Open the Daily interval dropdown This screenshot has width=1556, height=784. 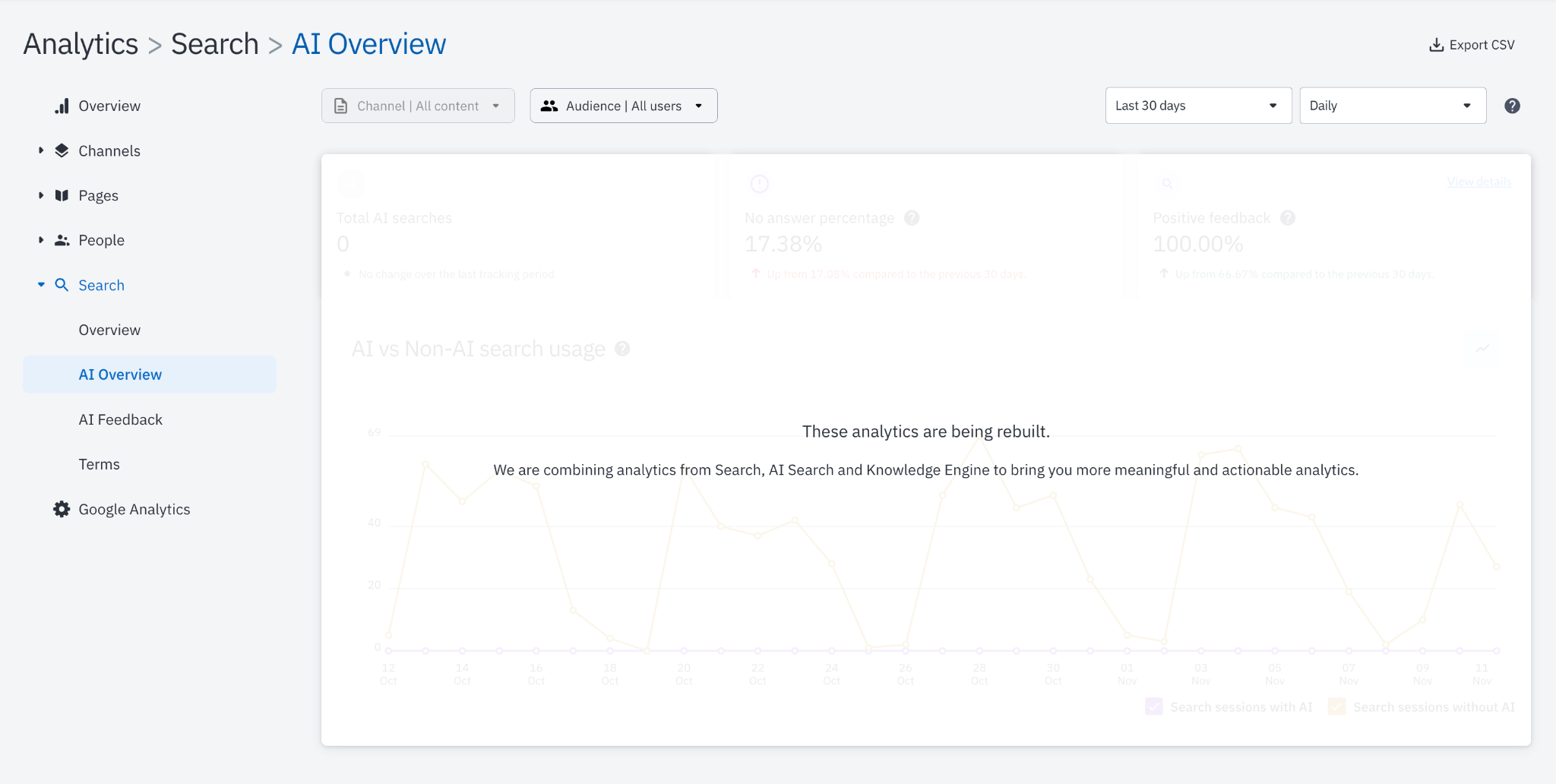1392,106
